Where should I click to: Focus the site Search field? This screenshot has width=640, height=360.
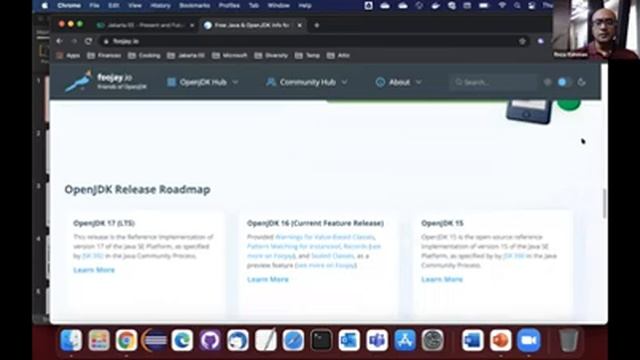[493, 82]
